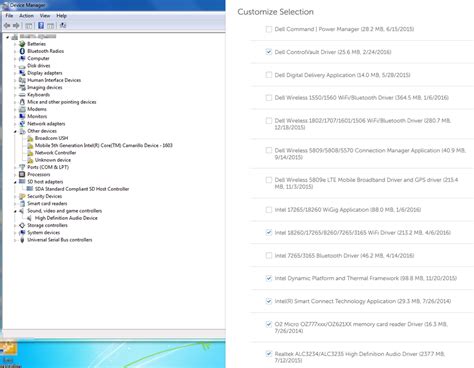Select the Ports (COM & LPT) icon
The image size is (474, 368).
(22, 167)
